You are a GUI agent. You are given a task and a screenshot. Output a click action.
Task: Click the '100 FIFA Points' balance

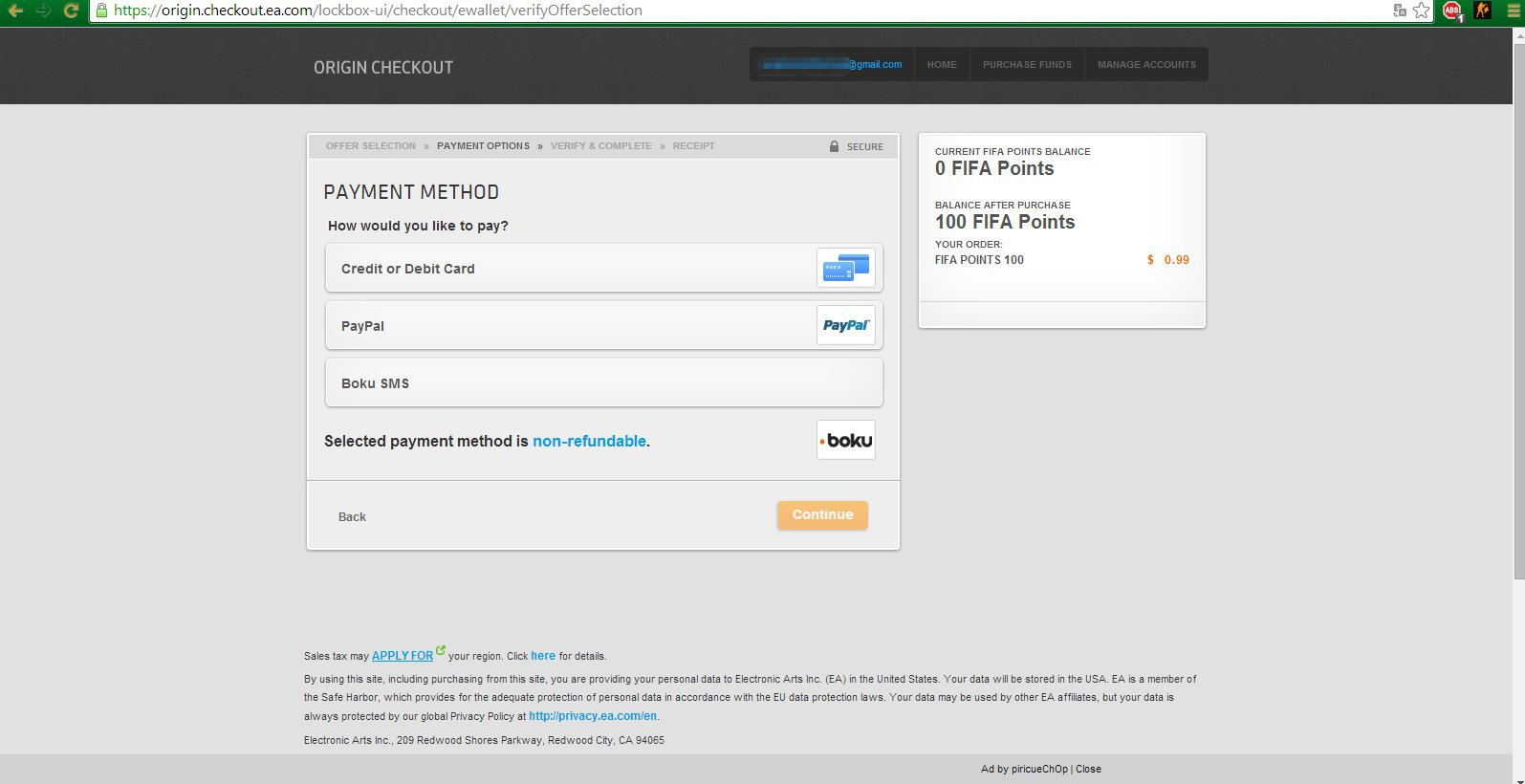(x=1005, y=222)
